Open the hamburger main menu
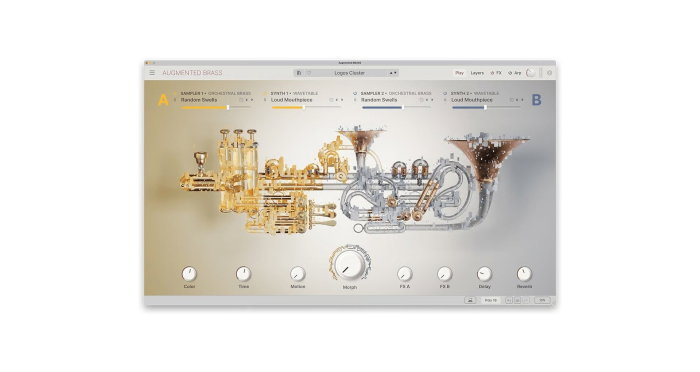Screen dimensions: 700x372 coord(152,72)
